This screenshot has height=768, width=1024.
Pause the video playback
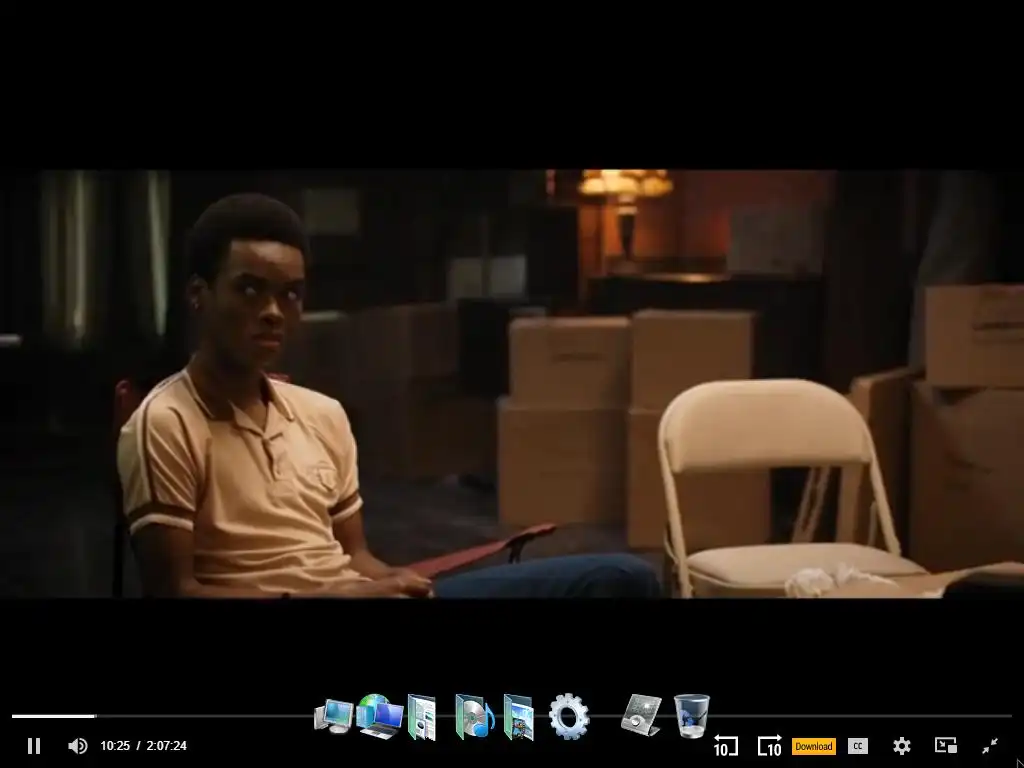pyautogui.click(x=34, y=746)
